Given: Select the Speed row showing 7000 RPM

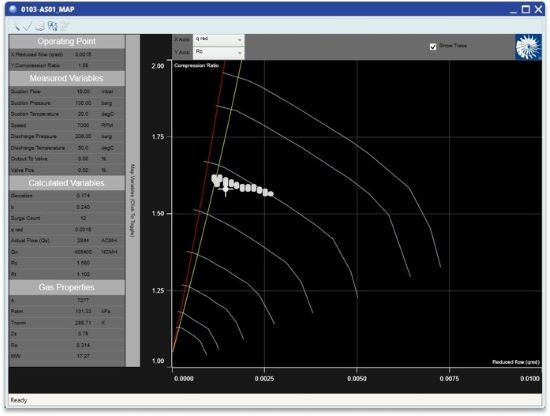Looking at the screenshot, I should coord(67,125).
